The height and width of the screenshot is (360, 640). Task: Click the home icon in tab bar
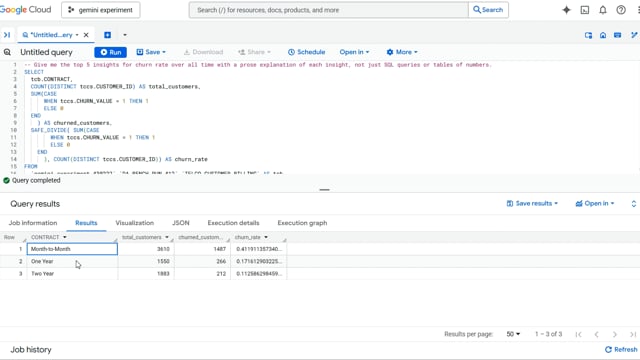(603, 36)
